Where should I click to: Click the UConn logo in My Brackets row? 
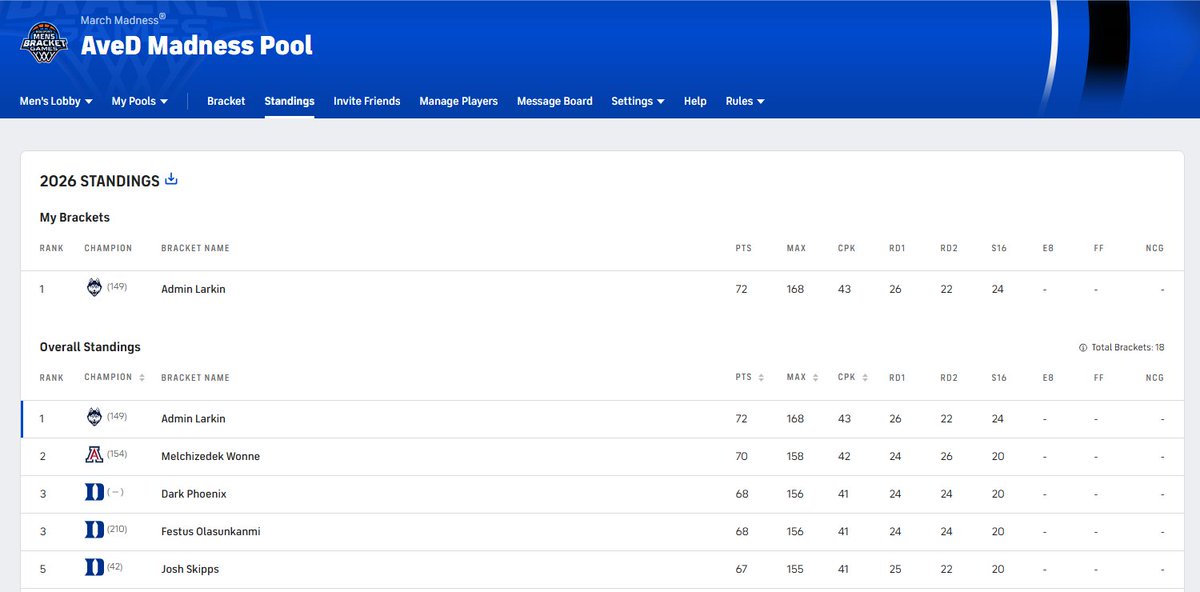(x=94, y=288)
